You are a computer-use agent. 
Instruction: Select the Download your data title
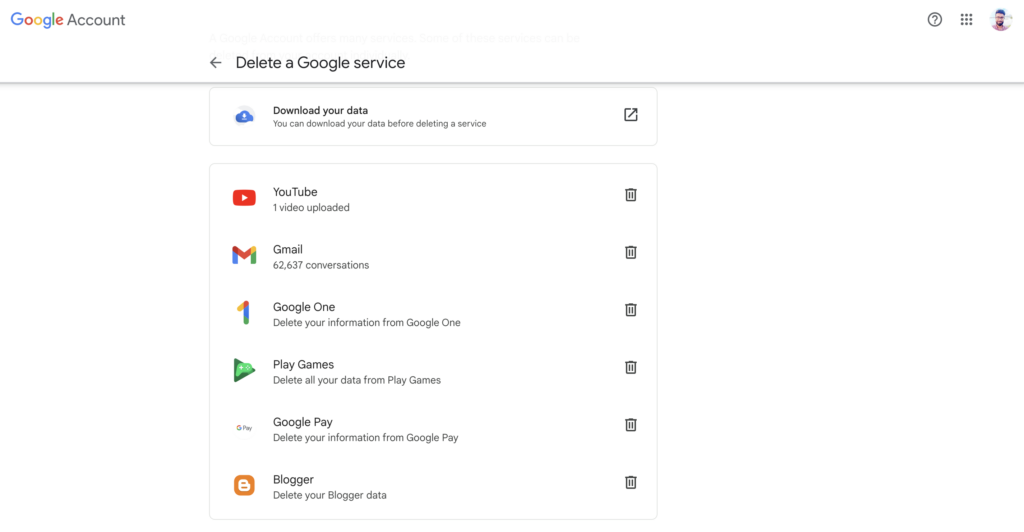point(320,110)
